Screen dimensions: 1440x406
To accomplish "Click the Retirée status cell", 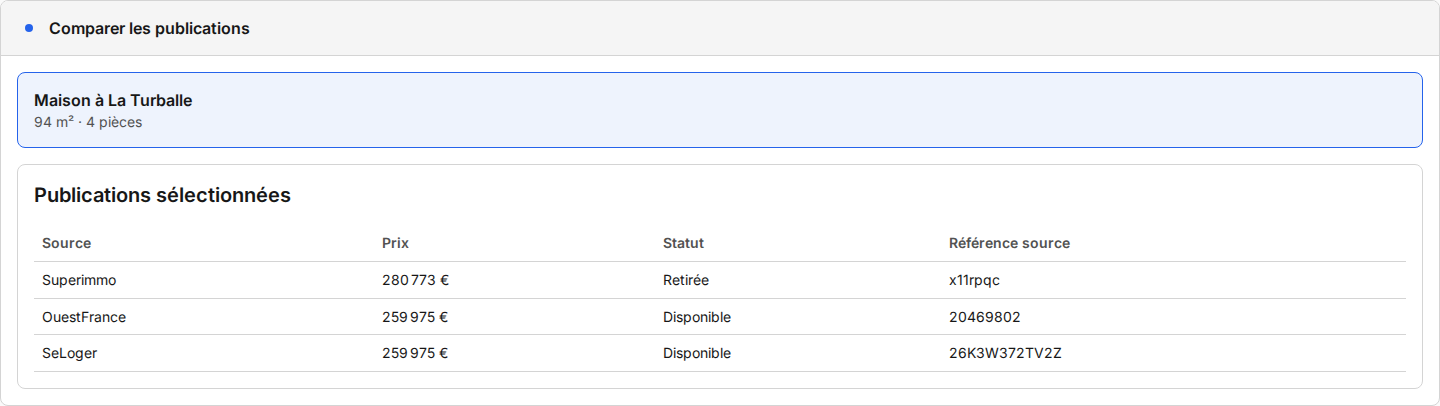I will click(x=686, y=281).
